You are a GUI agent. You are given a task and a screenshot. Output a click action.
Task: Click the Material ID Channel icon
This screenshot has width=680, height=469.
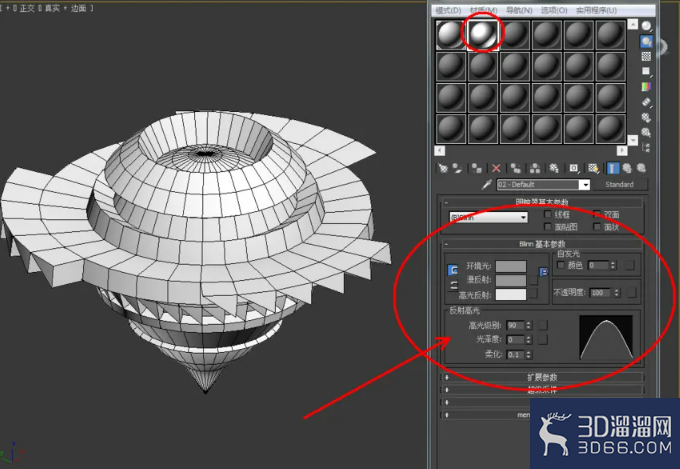tap(574, 168)
